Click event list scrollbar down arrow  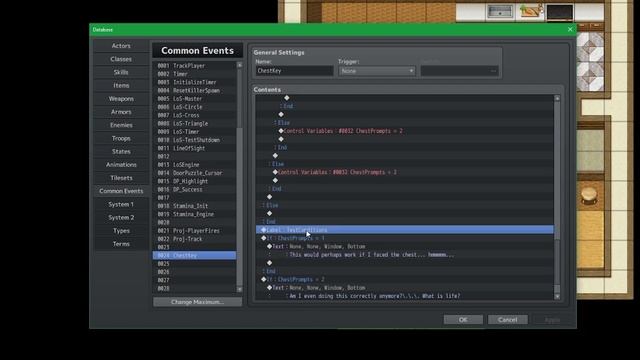click(240, 289)
